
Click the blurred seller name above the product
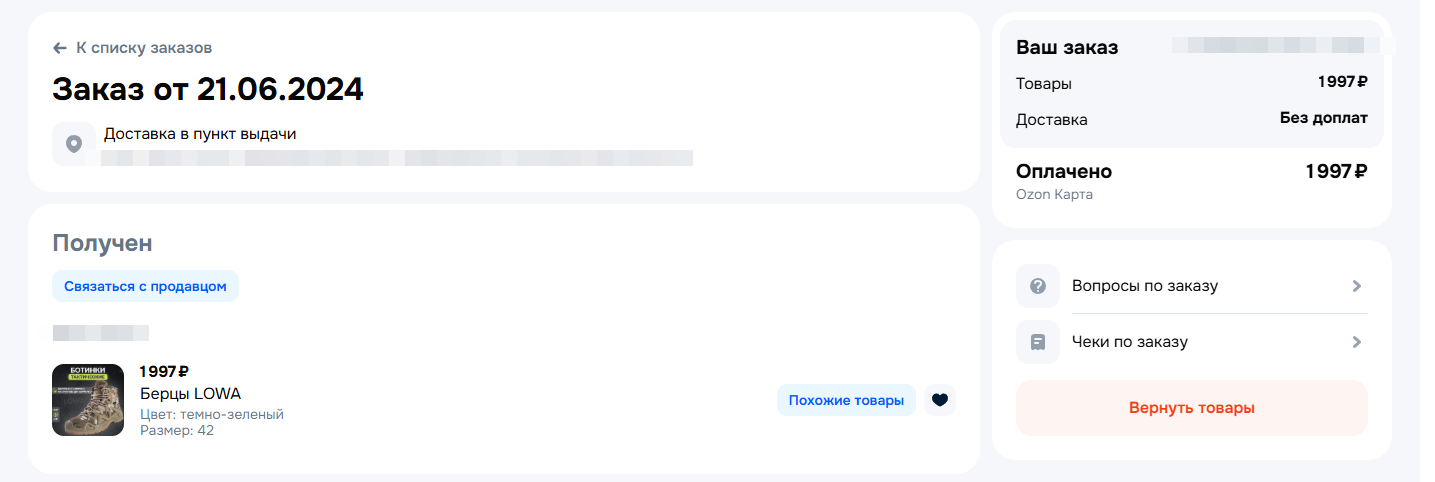100,333
